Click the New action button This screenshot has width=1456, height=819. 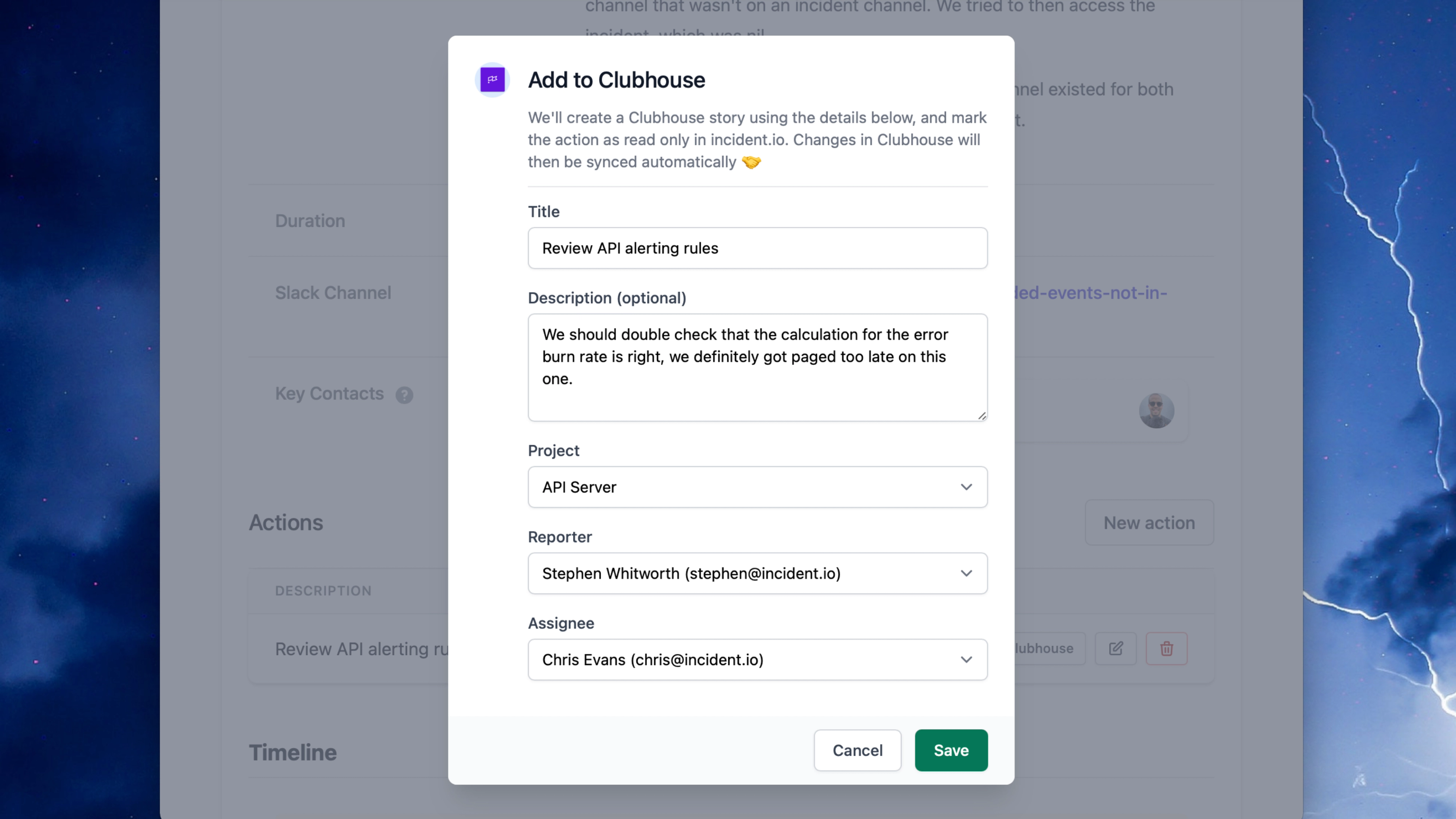(1148, 523)
